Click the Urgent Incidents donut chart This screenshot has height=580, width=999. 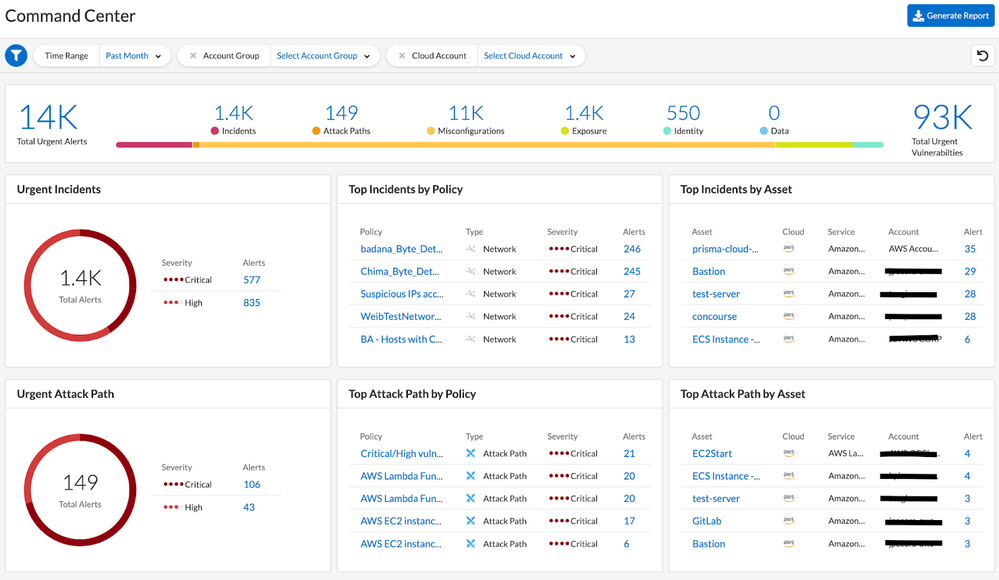(x=80, y=285)
